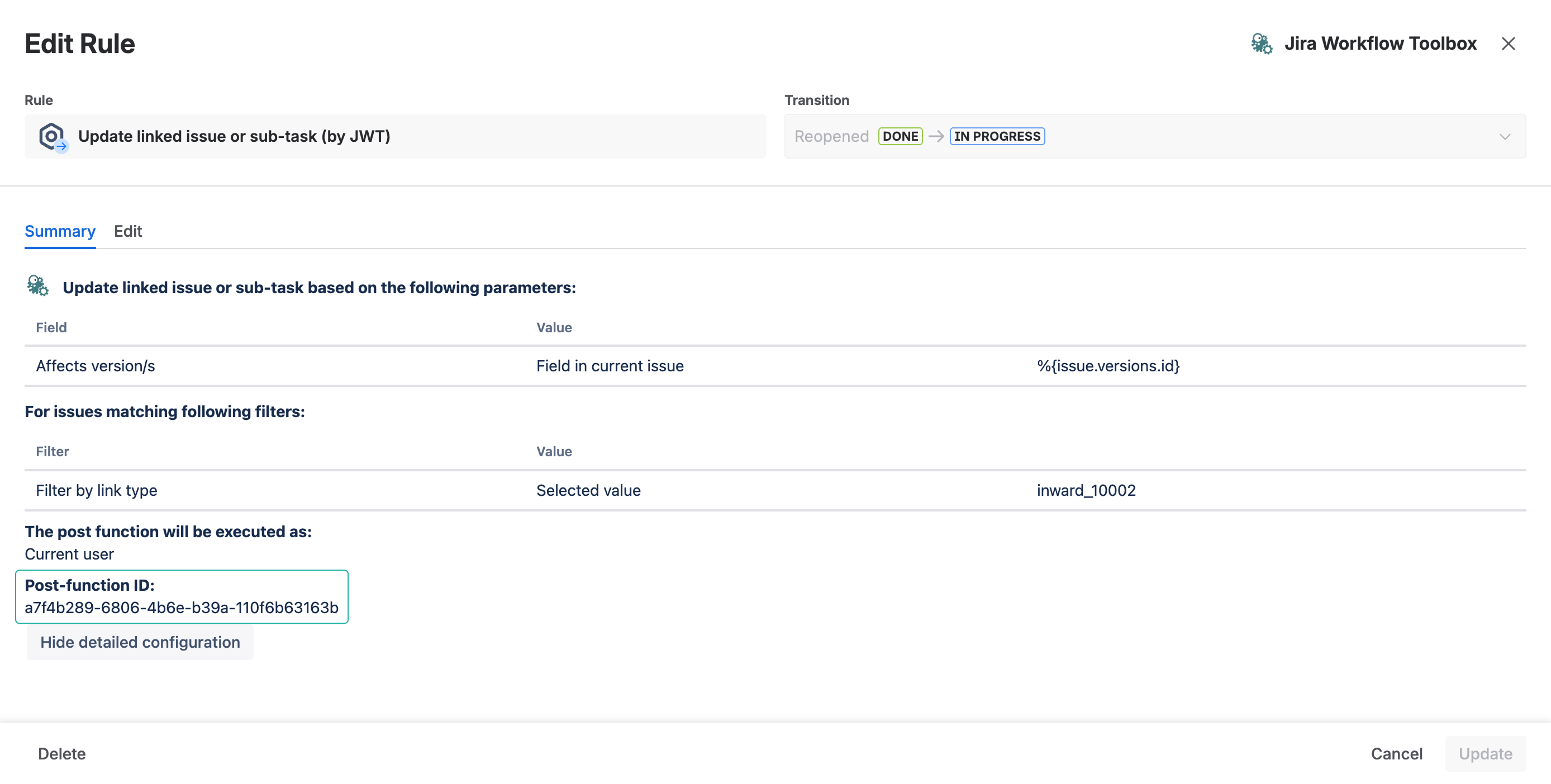Switch to the Summary tab
The image size is (1551, 784).
pyautogui.click(x=60, y=231)
